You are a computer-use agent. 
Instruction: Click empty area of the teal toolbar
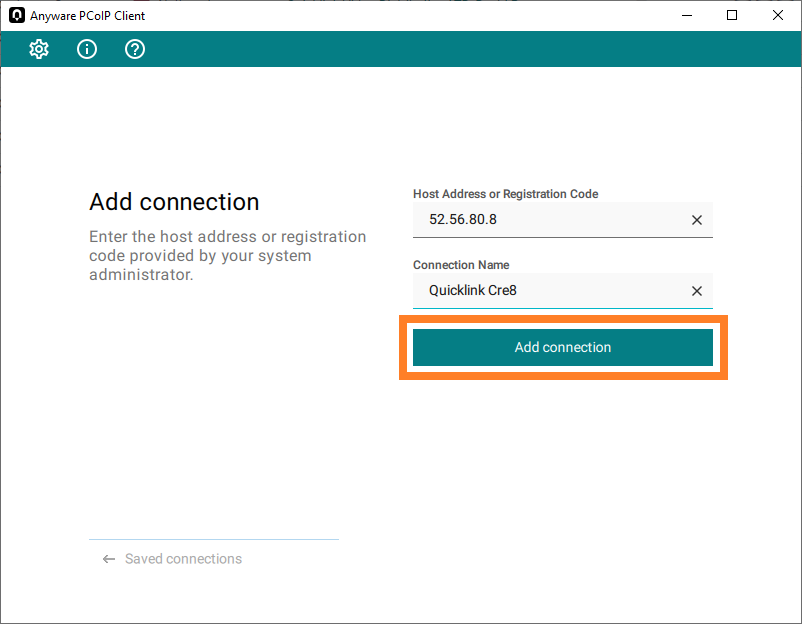[450, 49]
